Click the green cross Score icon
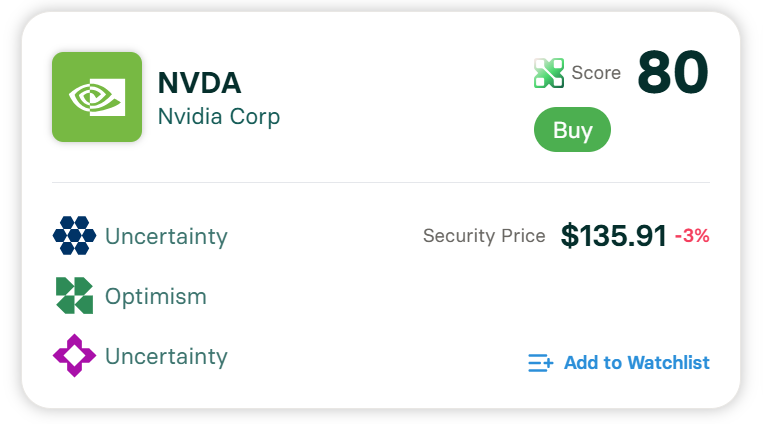This screenshot has width=763, height=431. point(549,73)
